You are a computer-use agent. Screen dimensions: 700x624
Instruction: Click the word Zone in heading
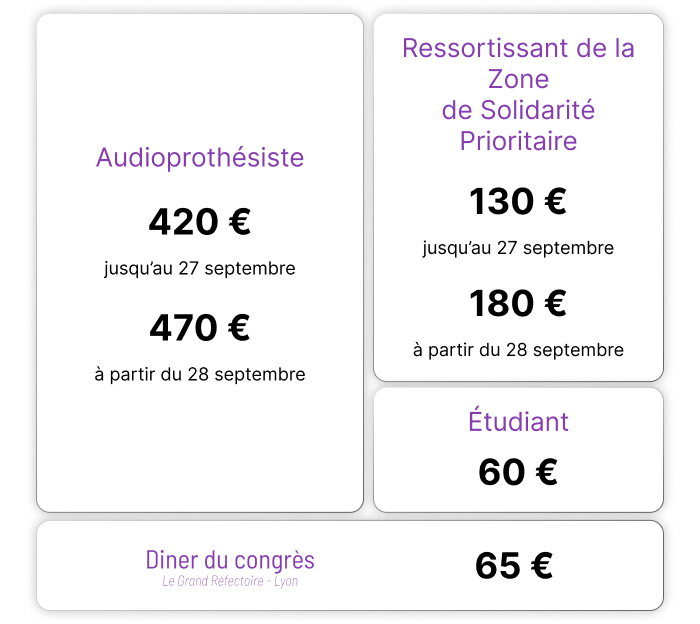point(518,79)
